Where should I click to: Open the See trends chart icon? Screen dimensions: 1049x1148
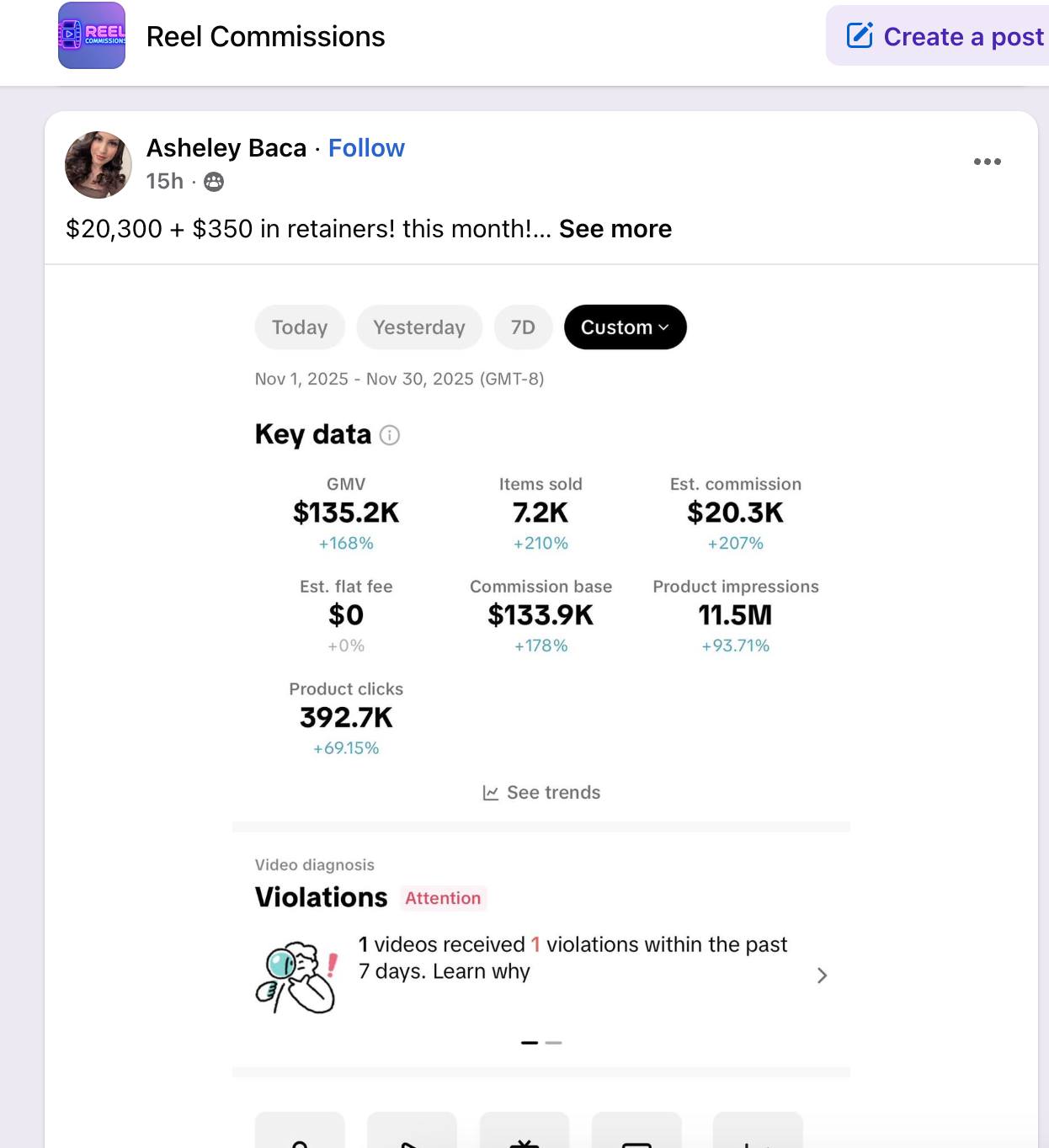tap(491, 791)
